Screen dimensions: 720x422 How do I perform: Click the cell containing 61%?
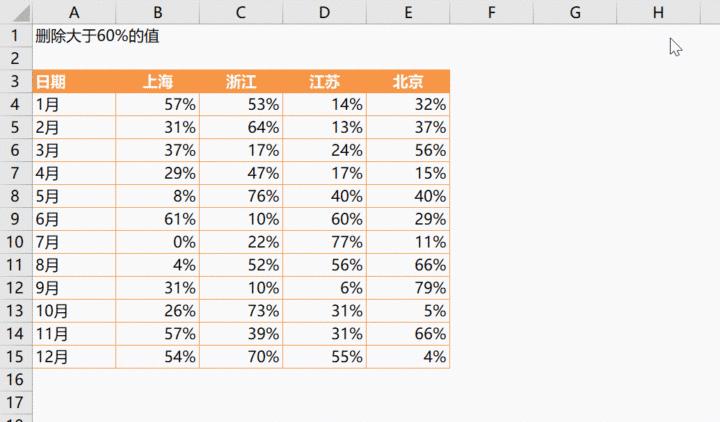pyautogui.click(x=158, y=218)
